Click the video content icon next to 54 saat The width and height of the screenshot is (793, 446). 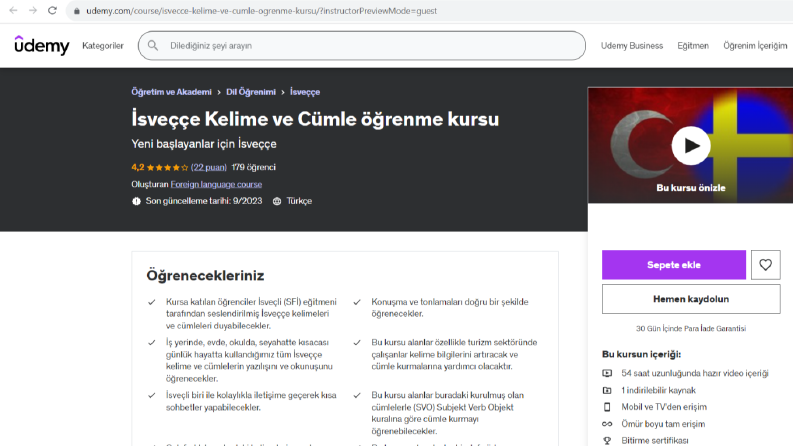click(607, 373)
